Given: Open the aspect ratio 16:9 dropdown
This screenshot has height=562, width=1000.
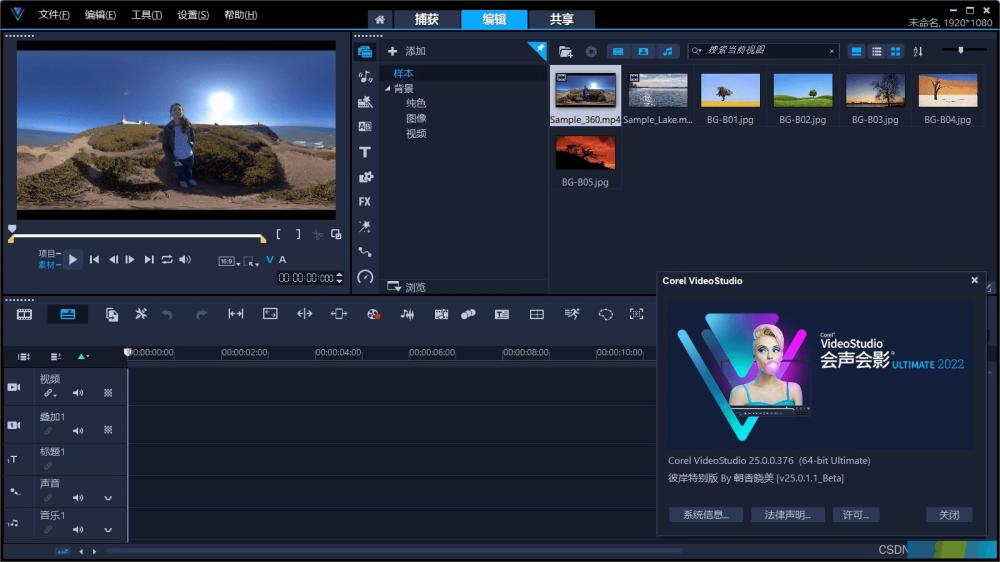Looking at the screenshot, I should [x=230, y=261].
